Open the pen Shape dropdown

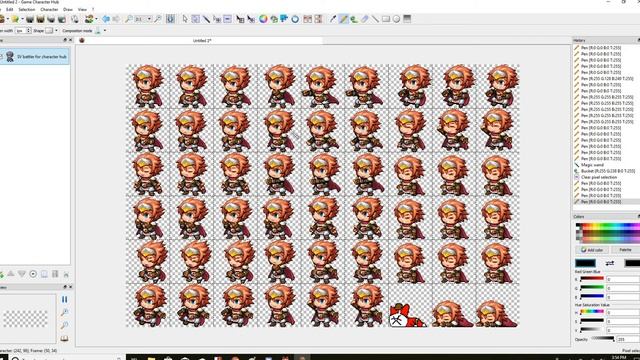click(x=56, y=31)
